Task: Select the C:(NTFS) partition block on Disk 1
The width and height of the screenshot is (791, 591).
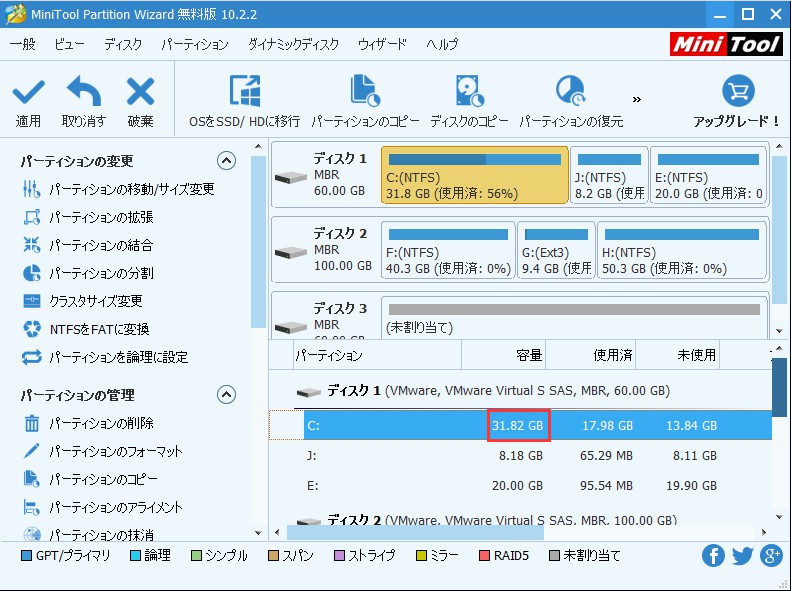Action: 475,175
